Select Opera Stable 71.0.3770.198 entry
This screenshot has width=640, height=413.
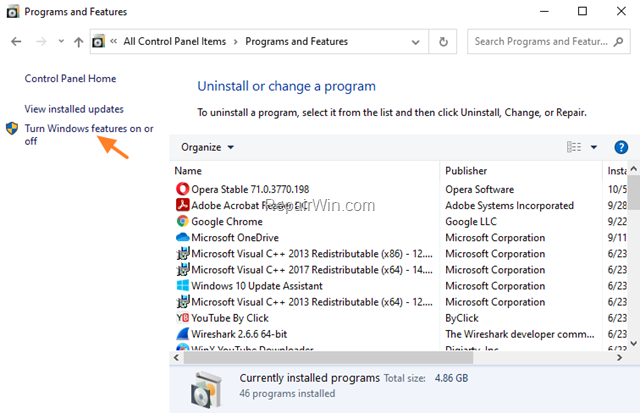pyautogui.click(x=250, y=189)
